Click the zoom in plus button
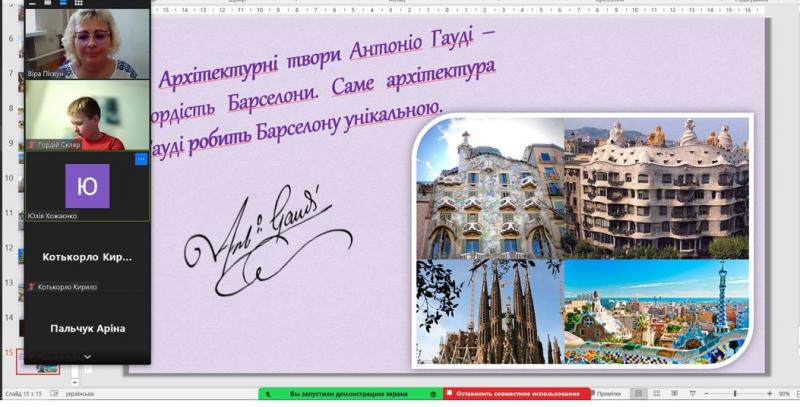The height and width of the screenshot is (407, 800). point(769,394)
